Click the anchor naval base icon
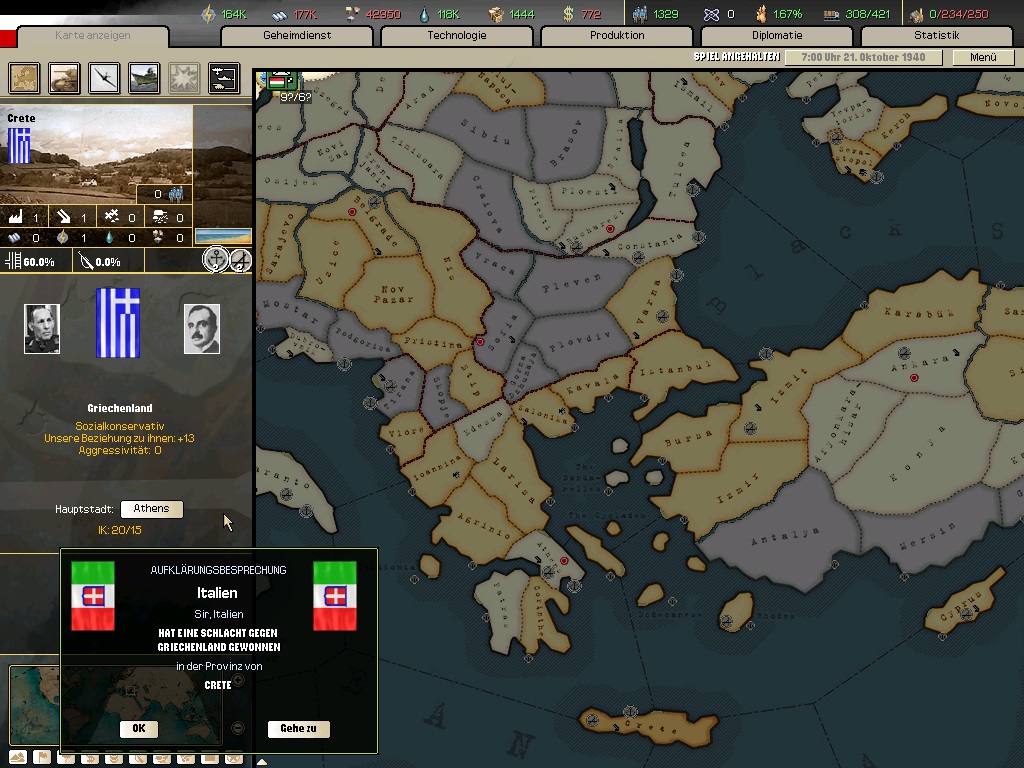 [x=215, y=260]
